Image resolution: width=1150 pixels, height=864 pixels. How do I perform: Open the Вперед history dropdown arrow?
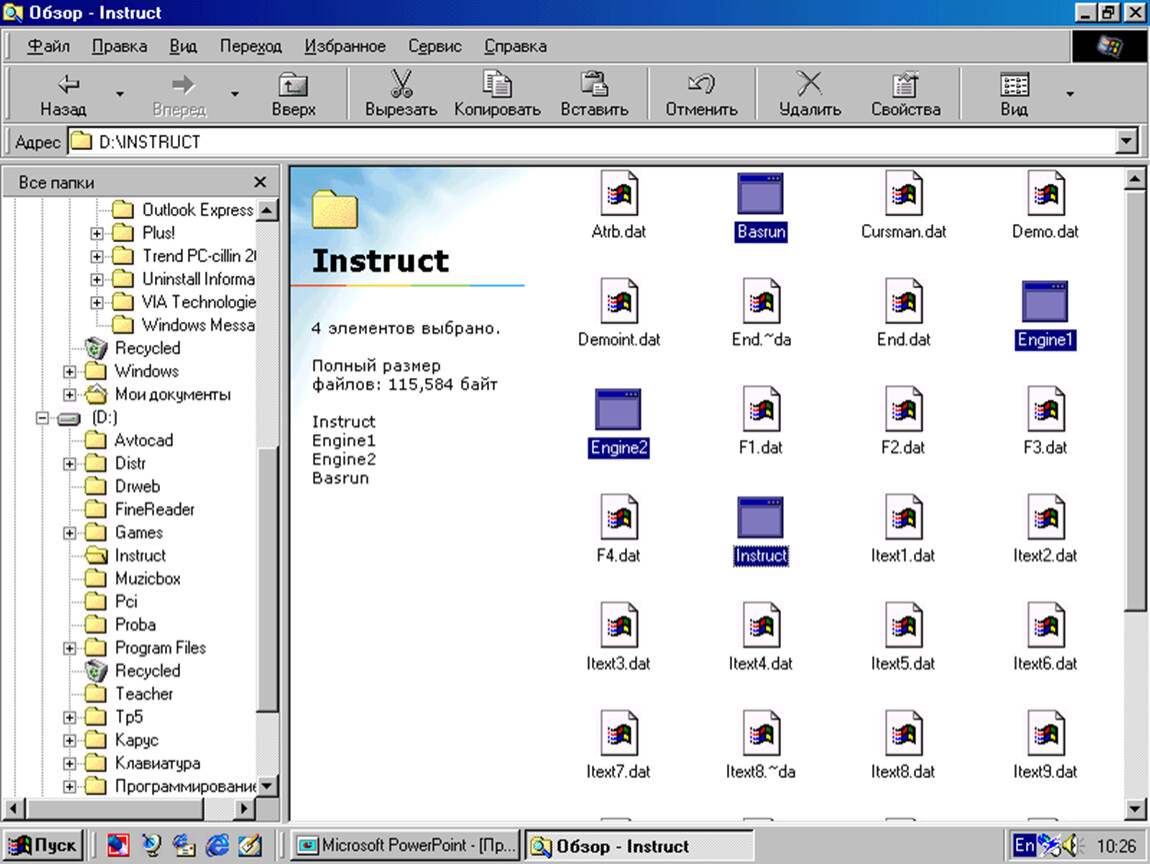235,94
